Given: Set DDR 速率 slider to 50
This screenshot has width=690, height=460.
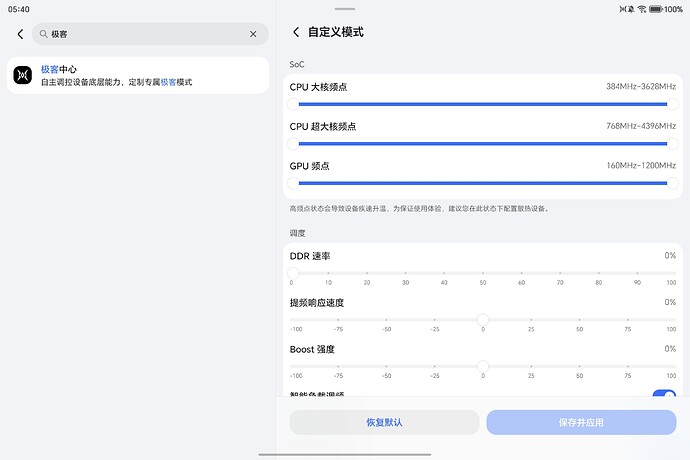Looking at the screenshot, I should tap(483, 273).
